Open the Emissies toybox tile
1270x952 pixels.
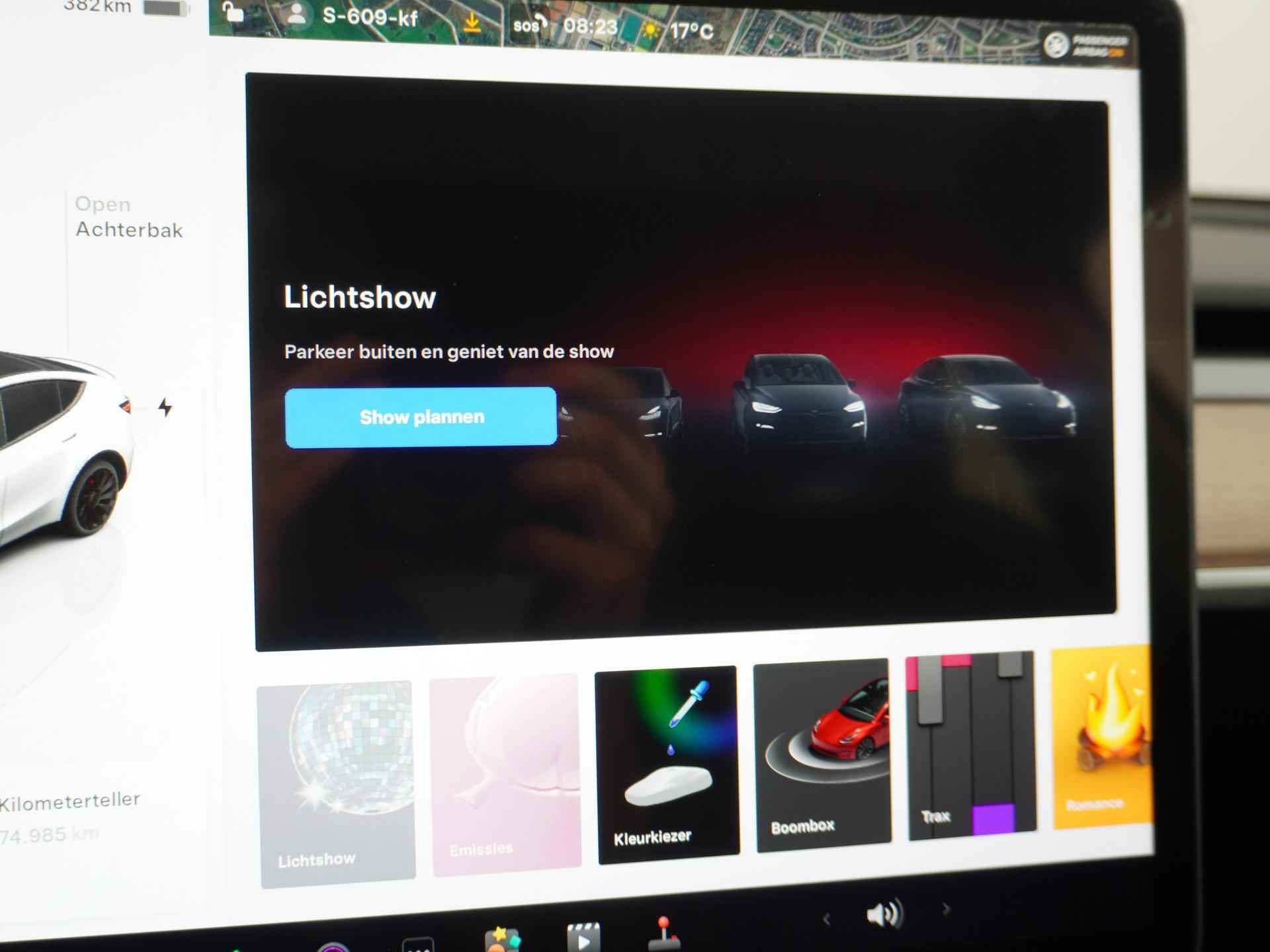(506, 775)
